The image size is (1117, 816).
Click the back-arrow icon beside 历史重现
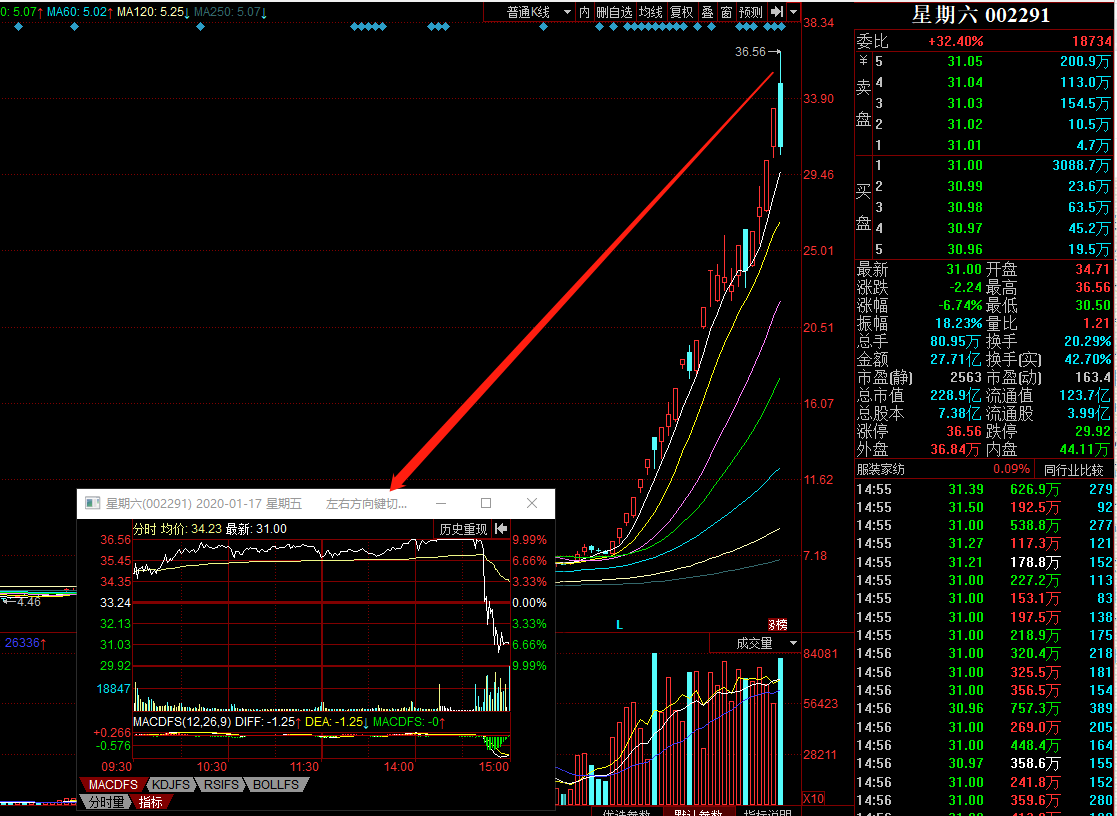501,529
